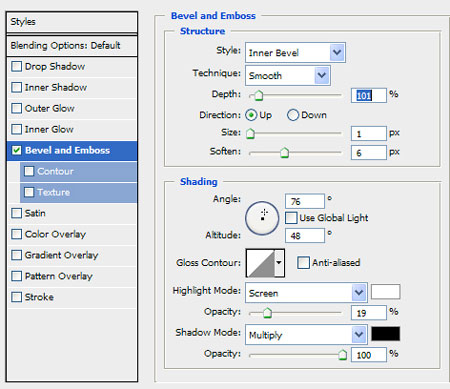Viewport: 450px width, 389px height.
Task: Click the Soften slider handle
Action: [284, 153]
